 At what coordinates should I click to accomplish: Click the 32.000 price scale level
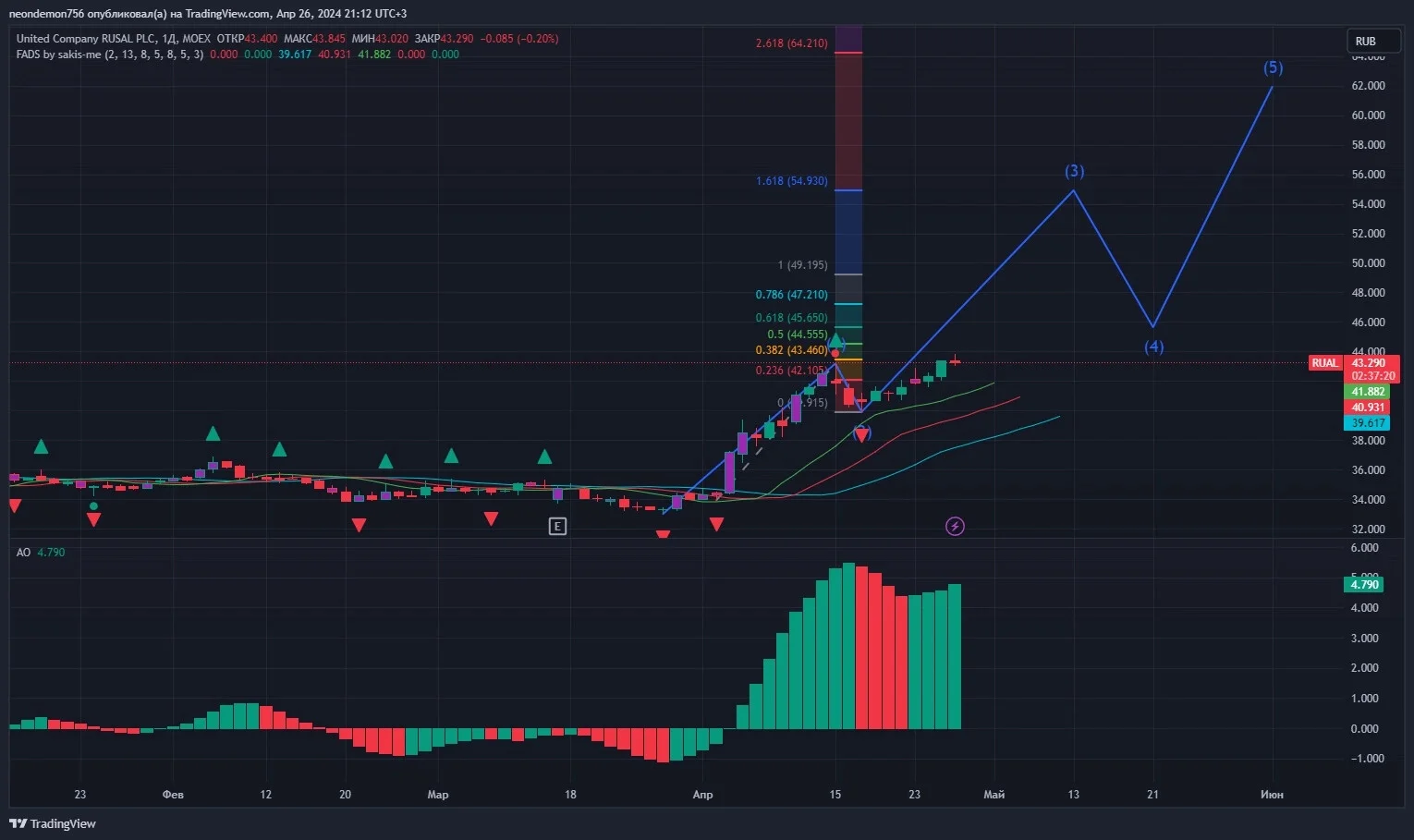click(x=1368, y=530)
